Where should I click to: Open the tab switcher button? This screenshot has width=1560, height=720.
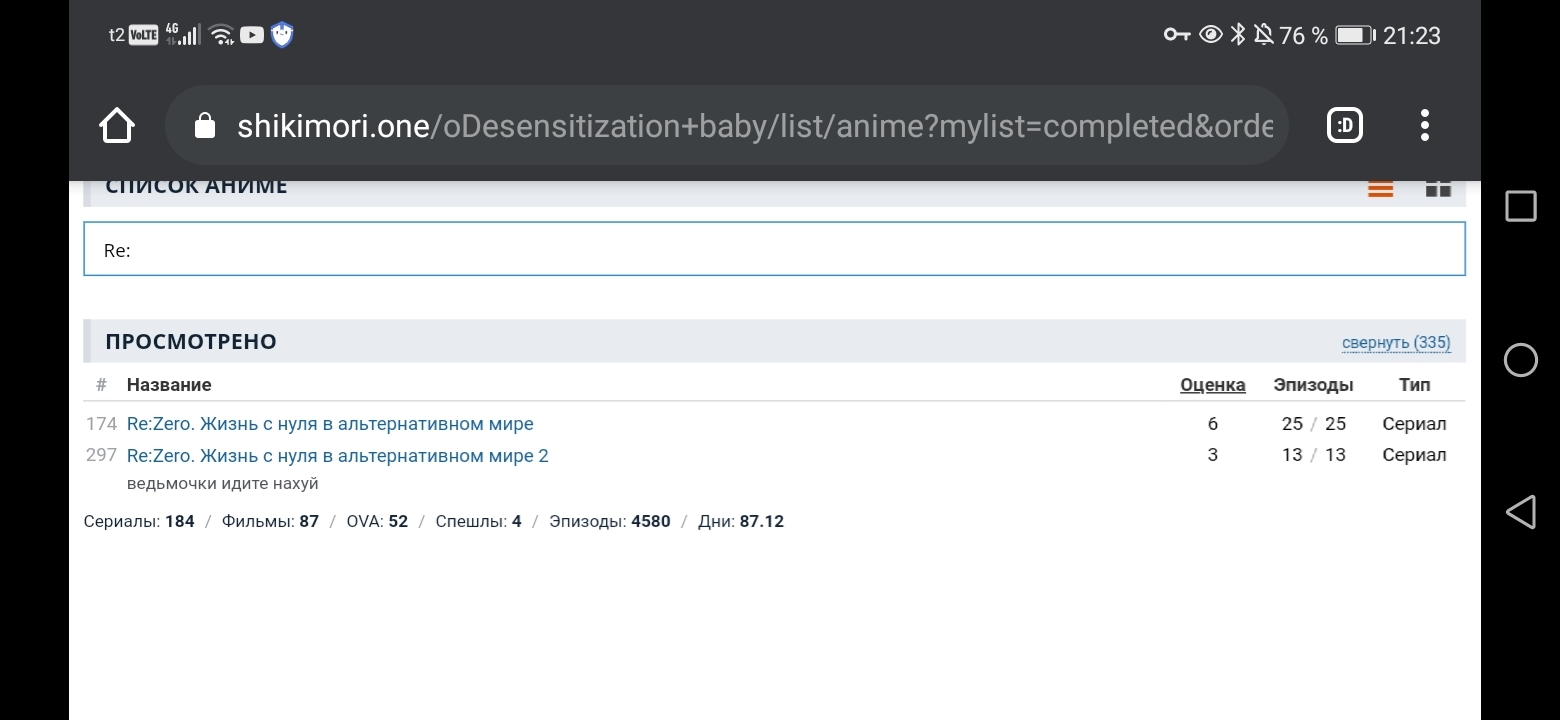pyautogui.click(x=1345, y=126)
